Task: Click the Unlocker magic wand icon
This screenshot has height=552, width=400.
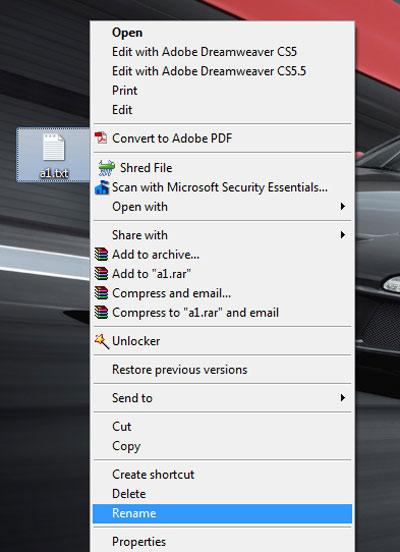Action: [101, 341]
